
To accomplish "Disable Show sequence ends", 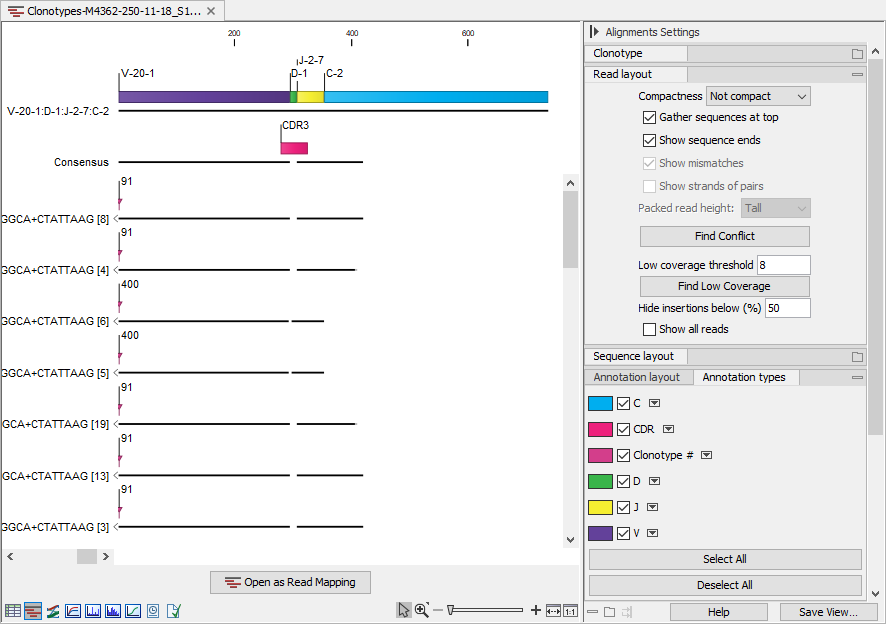I will (x=650, y=140).
